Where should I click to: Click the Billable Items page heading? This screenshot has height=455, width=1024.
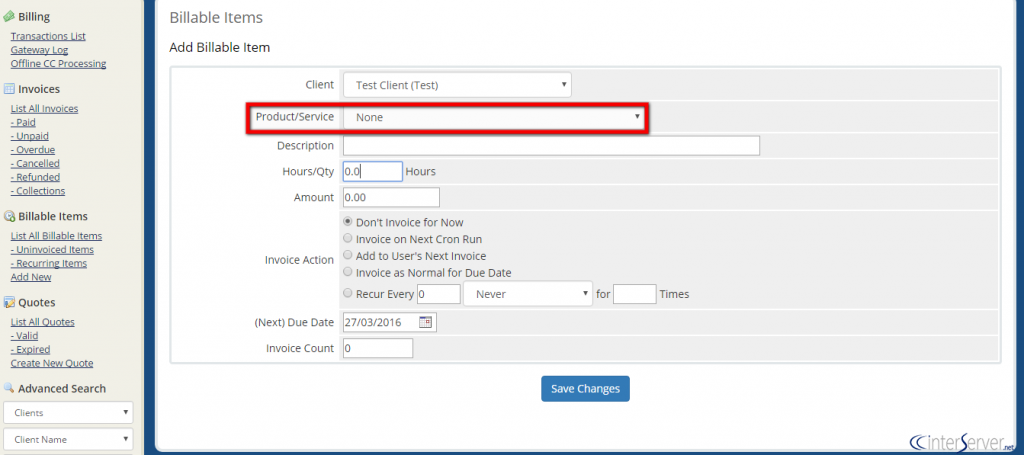(216, 18)
